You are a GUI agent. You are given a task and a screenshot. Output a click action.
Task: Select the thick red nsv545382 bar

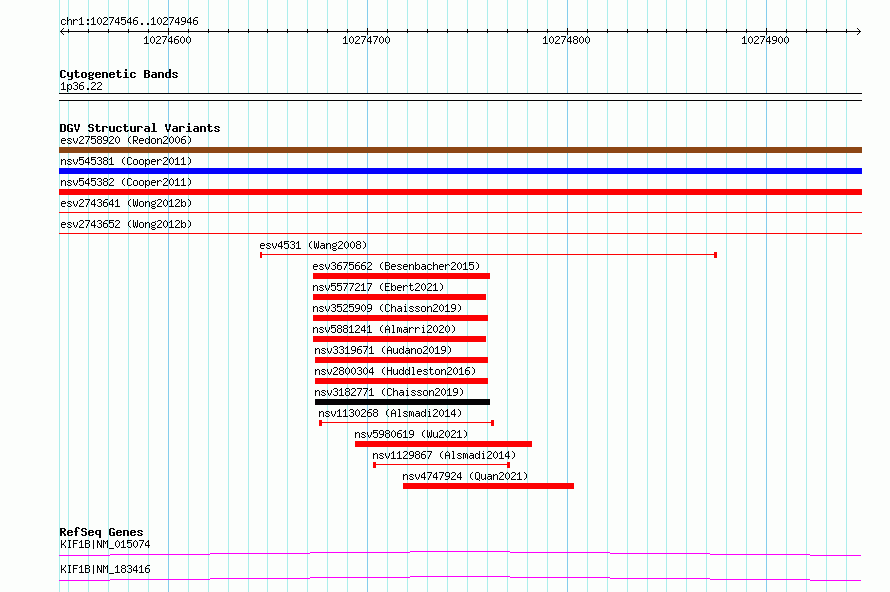(460, 192)
